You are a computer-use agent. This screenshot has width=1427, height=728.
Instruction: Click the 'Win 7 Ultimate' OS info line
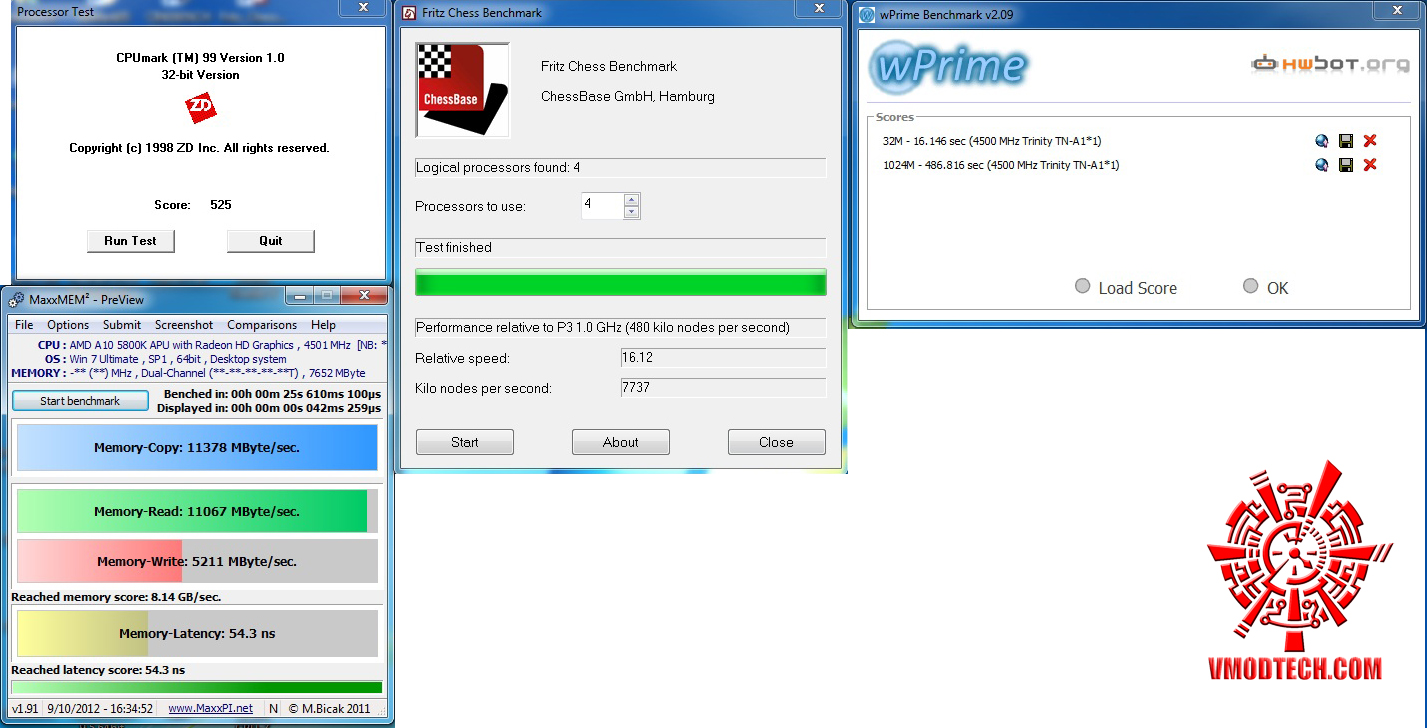pos(166,359)
